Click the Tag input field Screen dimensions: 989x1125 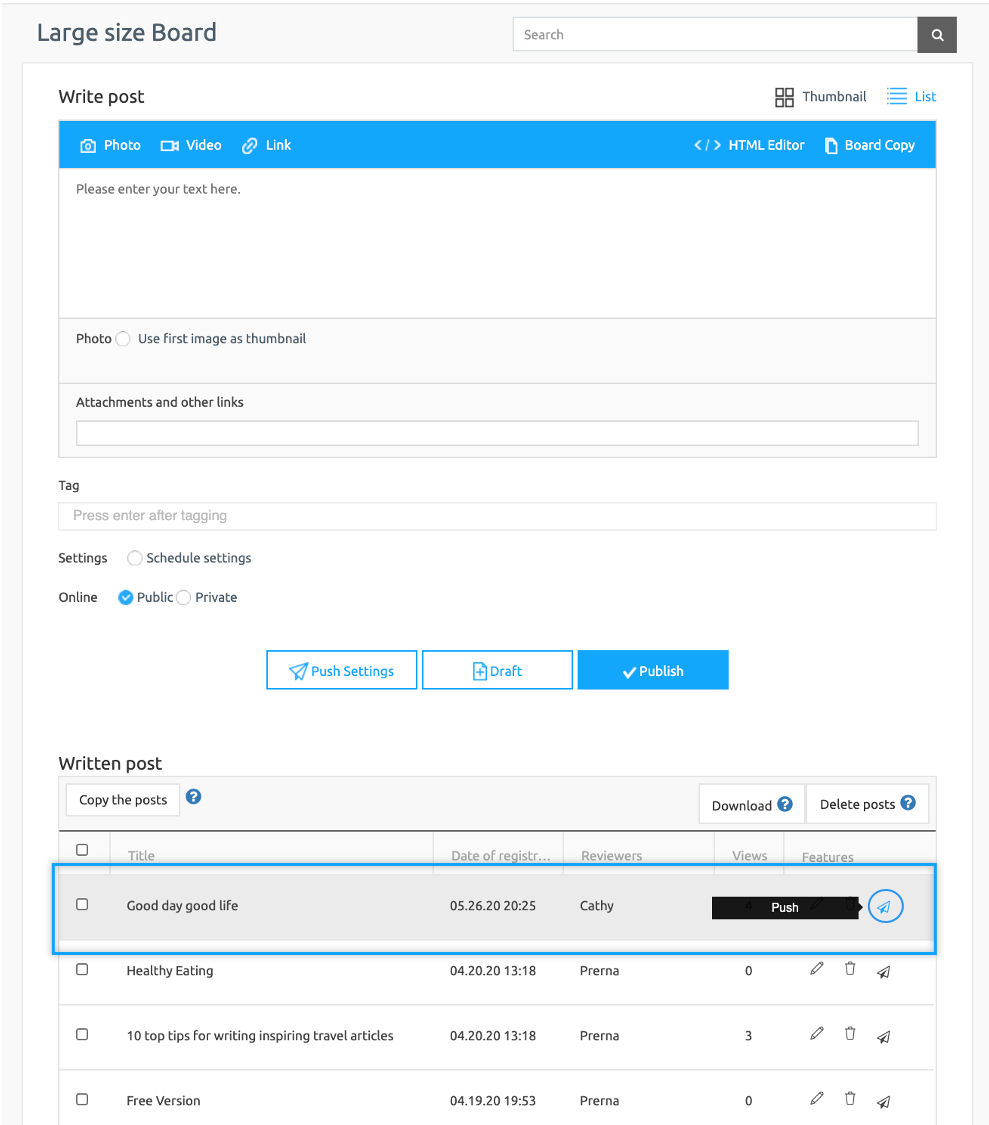click(497, 516)
